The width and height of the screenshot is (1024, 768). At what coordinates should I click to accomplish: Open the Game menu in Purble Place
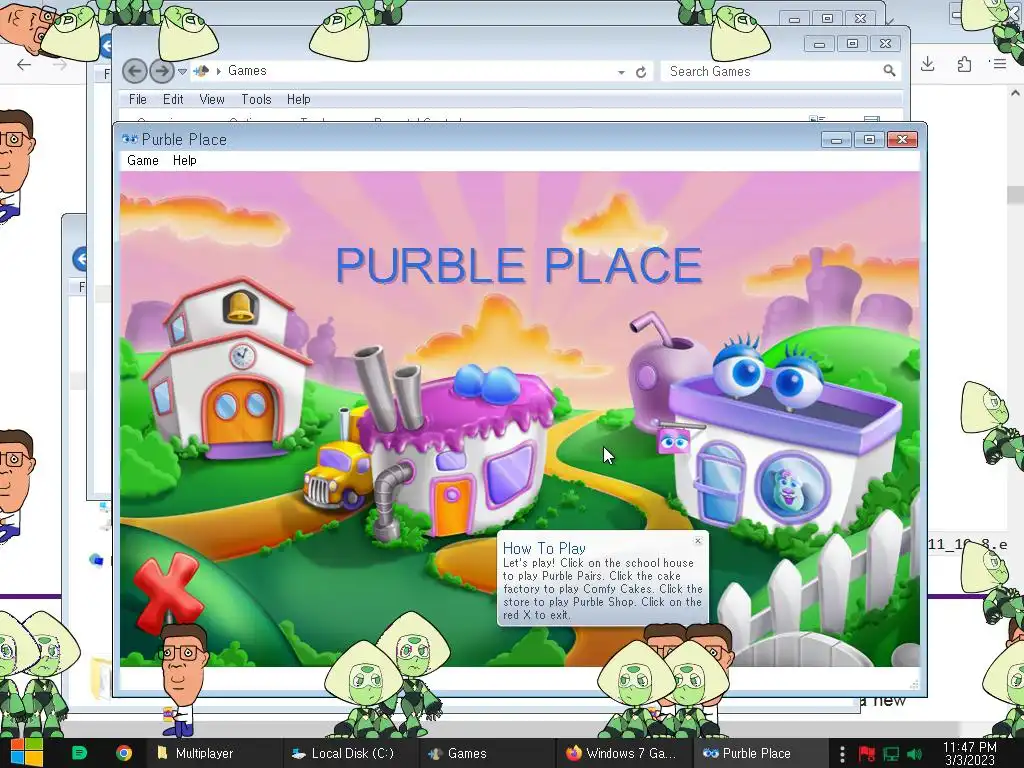[x=143, y=161]
